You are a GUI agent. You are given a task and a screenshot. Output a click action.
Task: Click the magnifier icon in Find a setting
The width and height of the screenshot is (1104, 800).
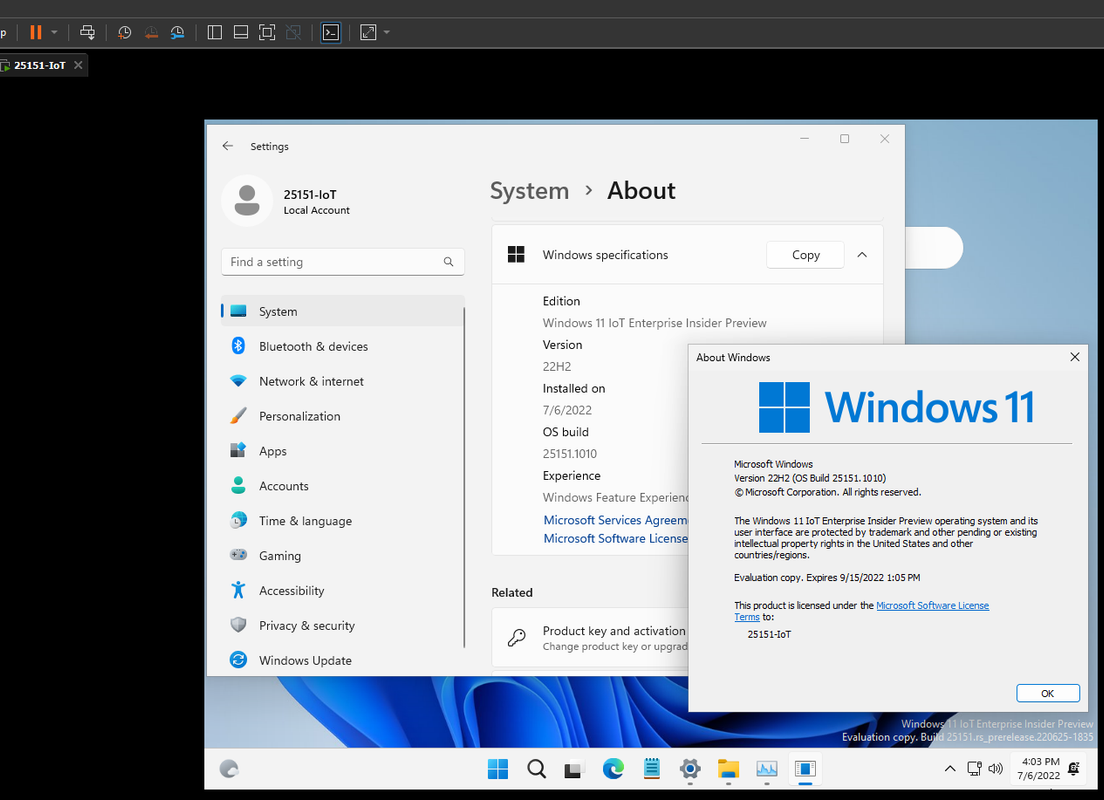point(448,262)
